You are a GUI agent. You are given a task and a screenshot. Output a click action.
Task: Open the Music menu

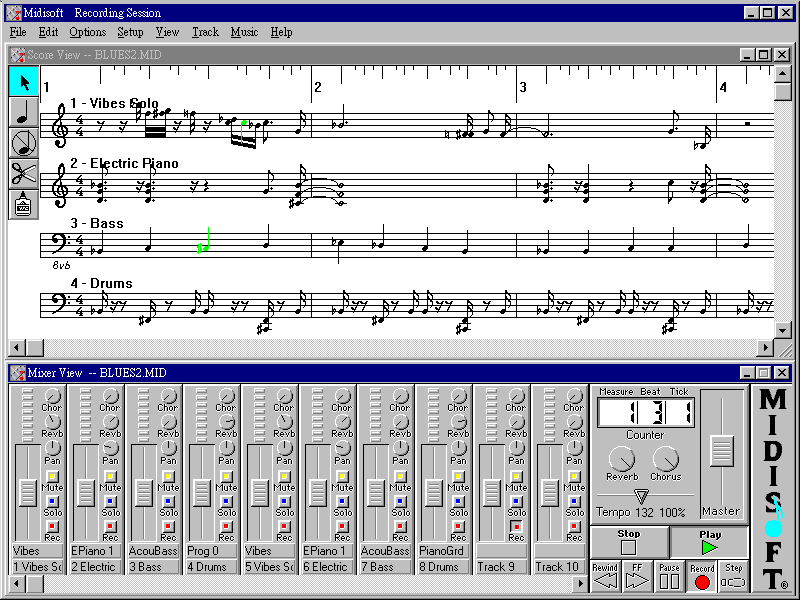(244, 32)
